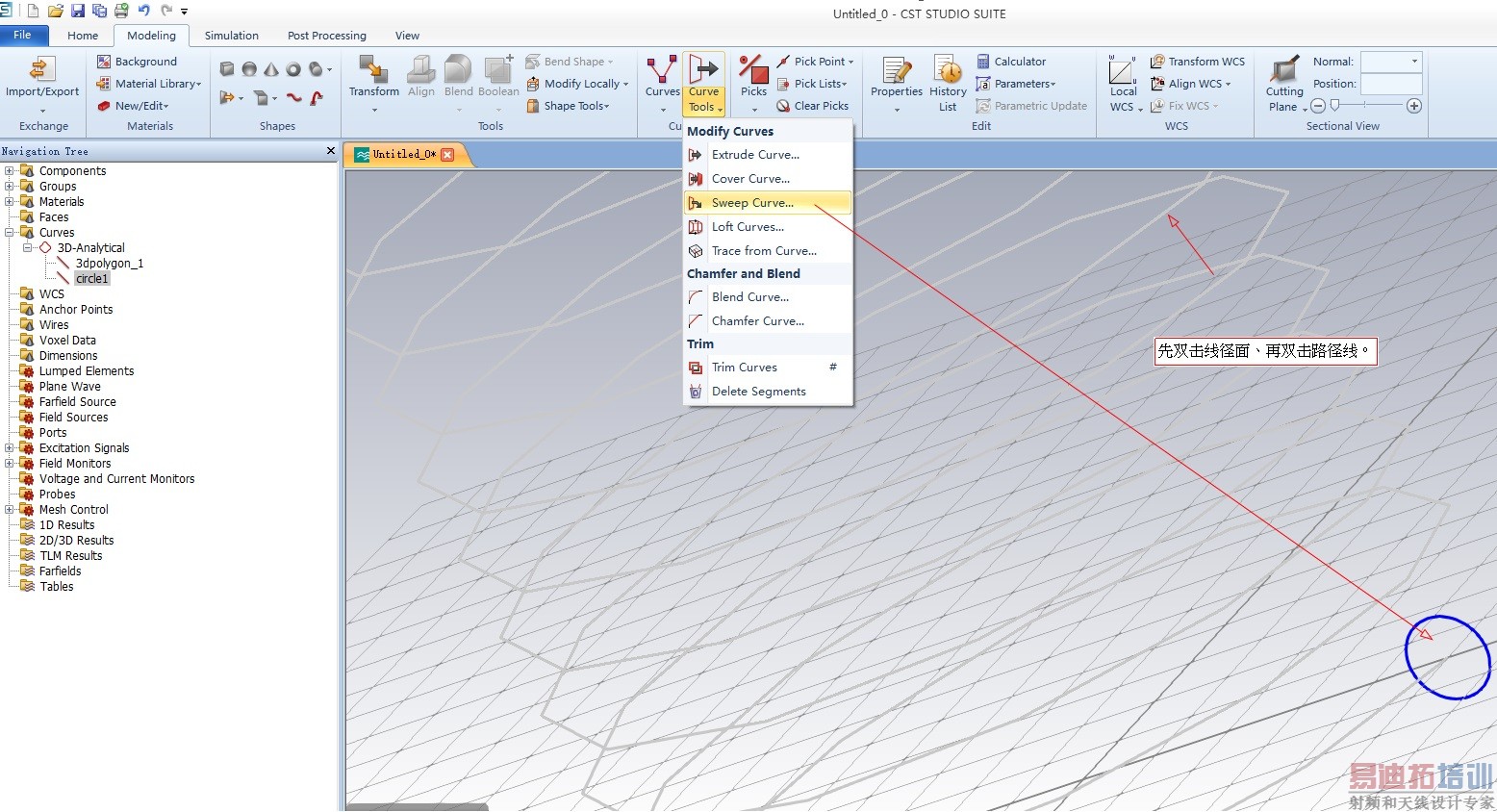Click the Background material icon

point(104,62)
